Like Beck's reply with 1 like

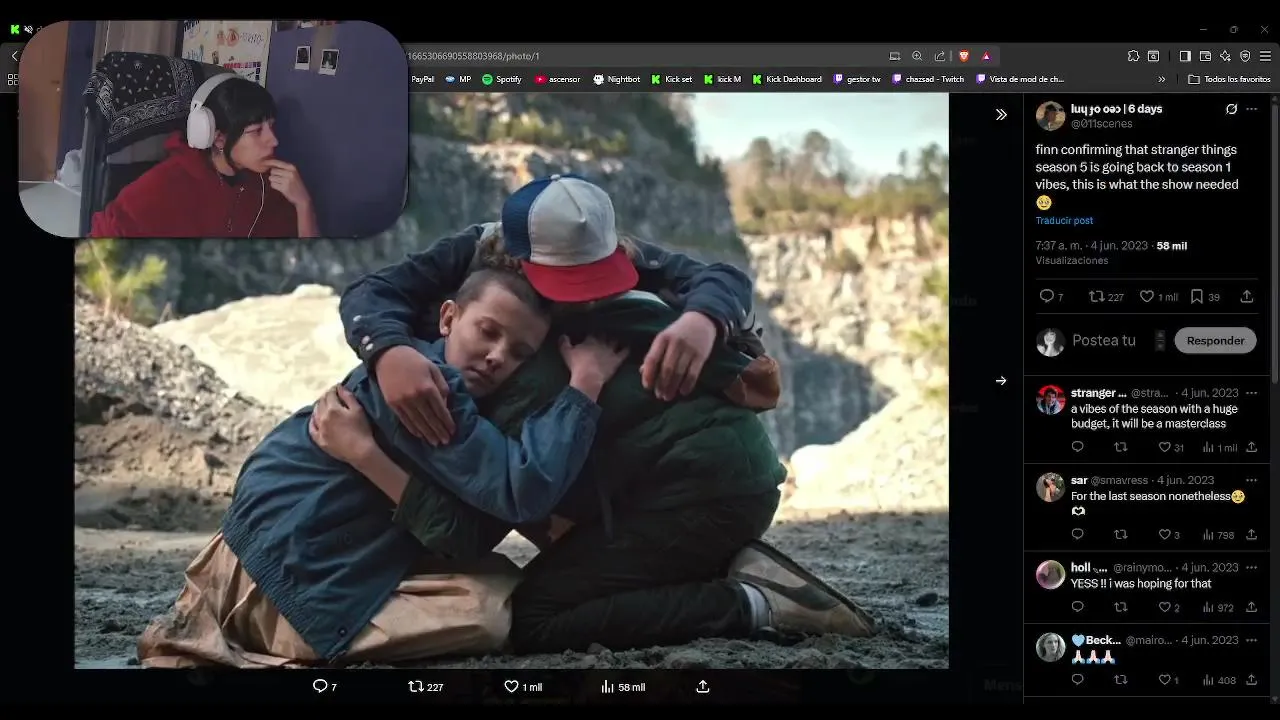click(1168, 680)
